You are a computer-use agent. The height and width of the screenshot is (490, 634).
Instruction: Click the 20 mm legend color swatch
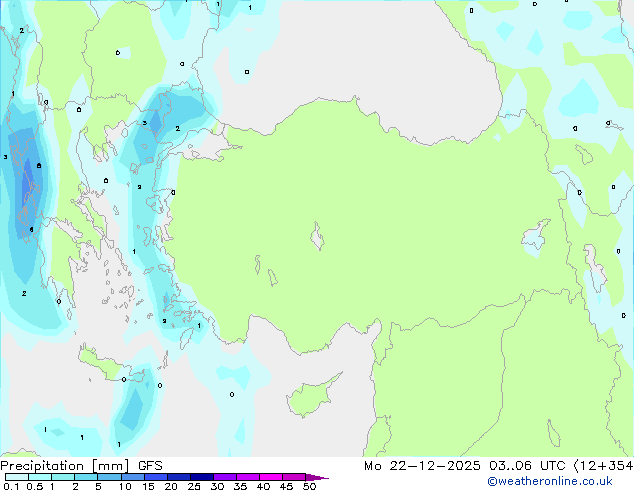tap(178, 477)
